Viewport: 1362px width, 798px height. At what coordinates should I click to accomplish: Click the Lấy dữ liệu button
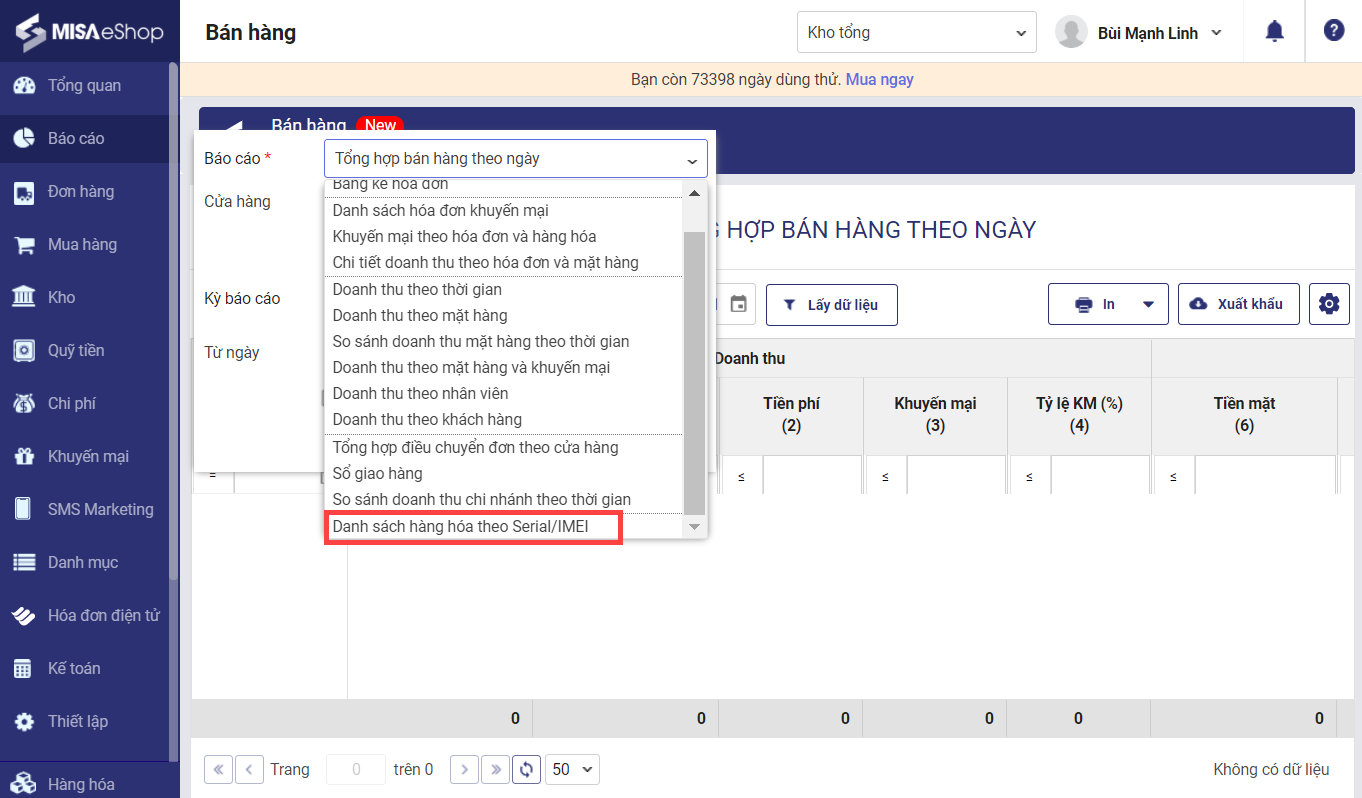click(831, 304)
